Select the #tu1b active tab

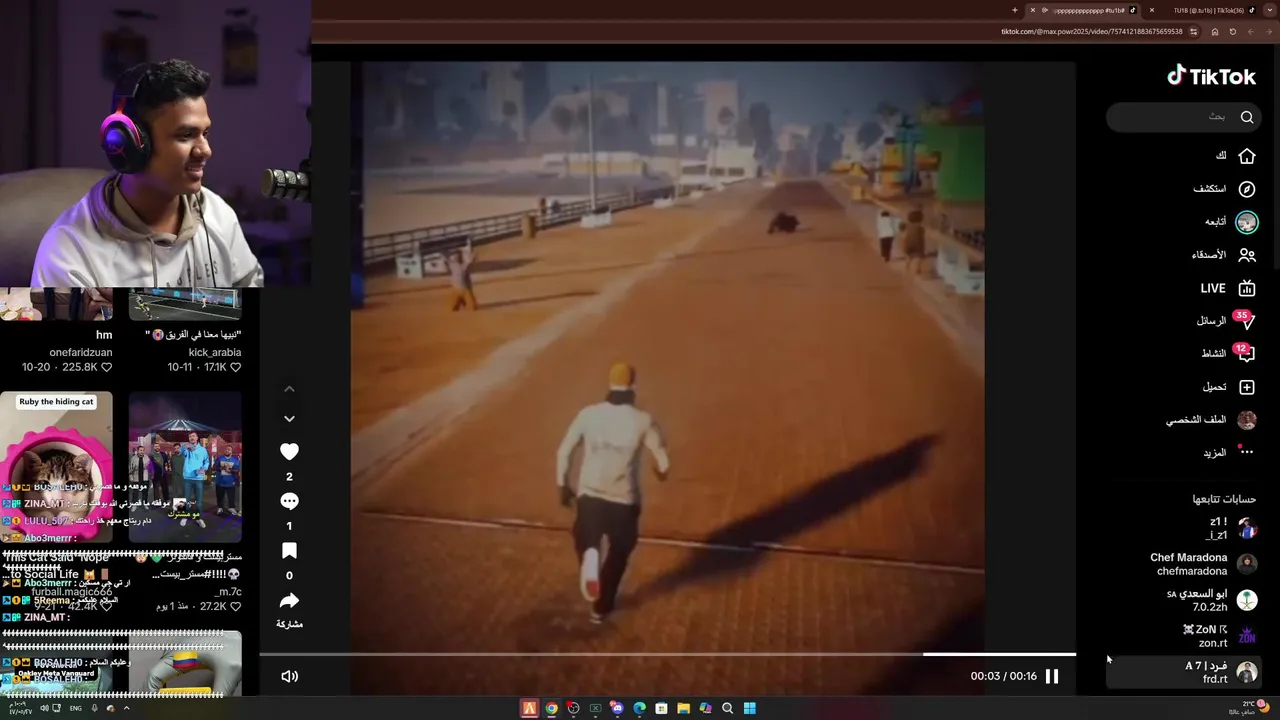[x=1082, y=10]
